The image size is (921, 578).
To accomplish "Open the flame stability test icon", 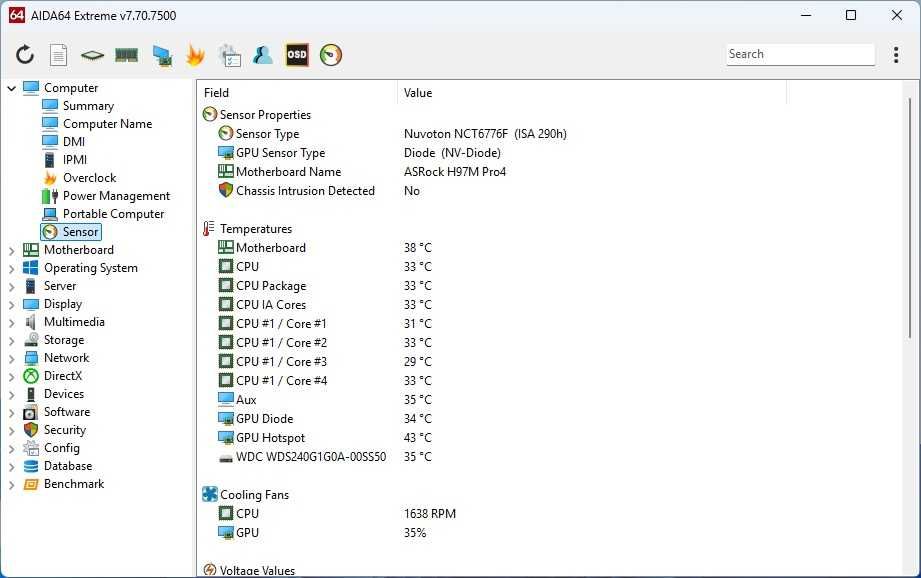I will tap(195, 55).
